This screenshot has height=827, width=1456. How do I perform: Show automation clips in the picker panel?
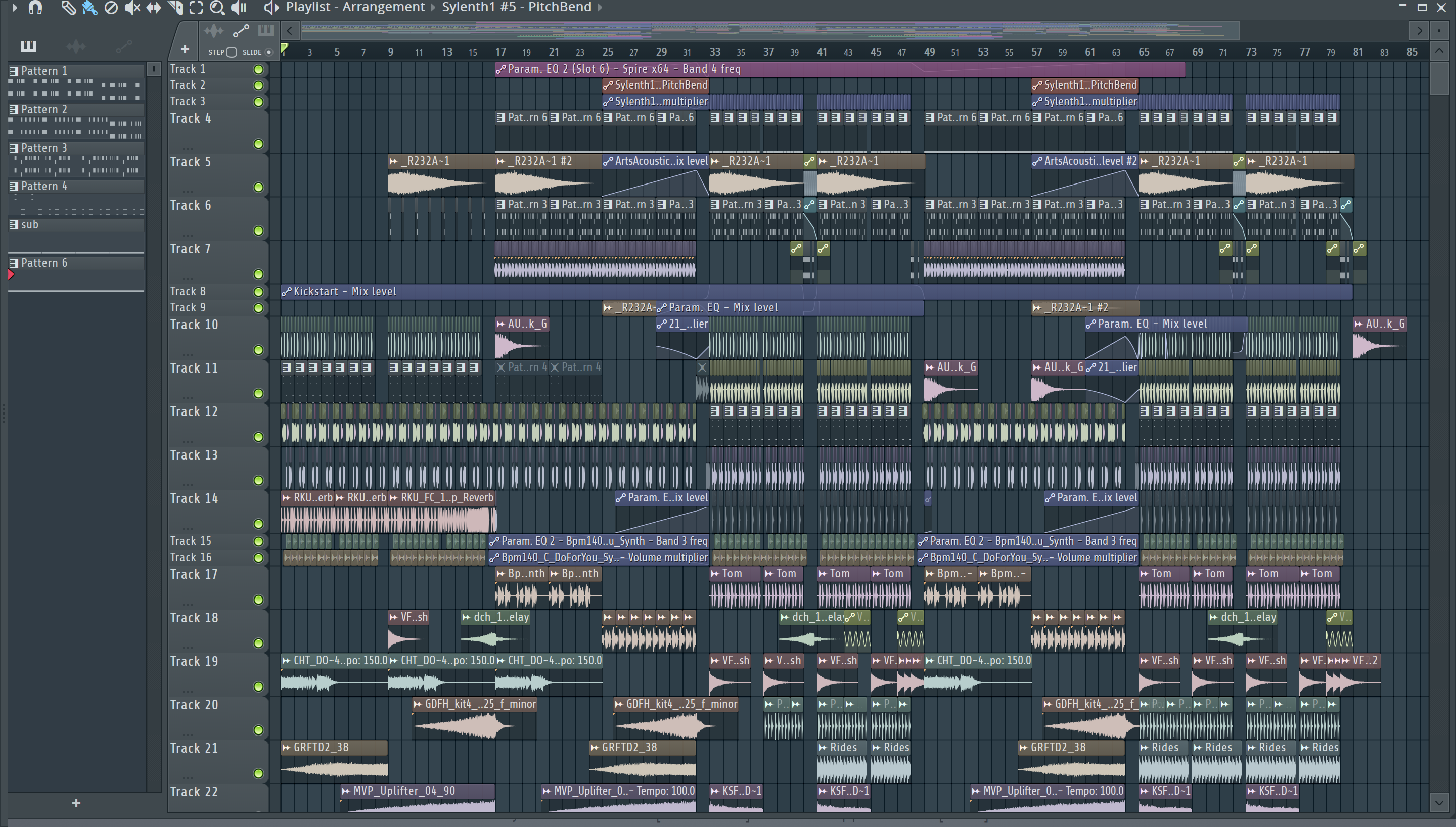[124, 46]
